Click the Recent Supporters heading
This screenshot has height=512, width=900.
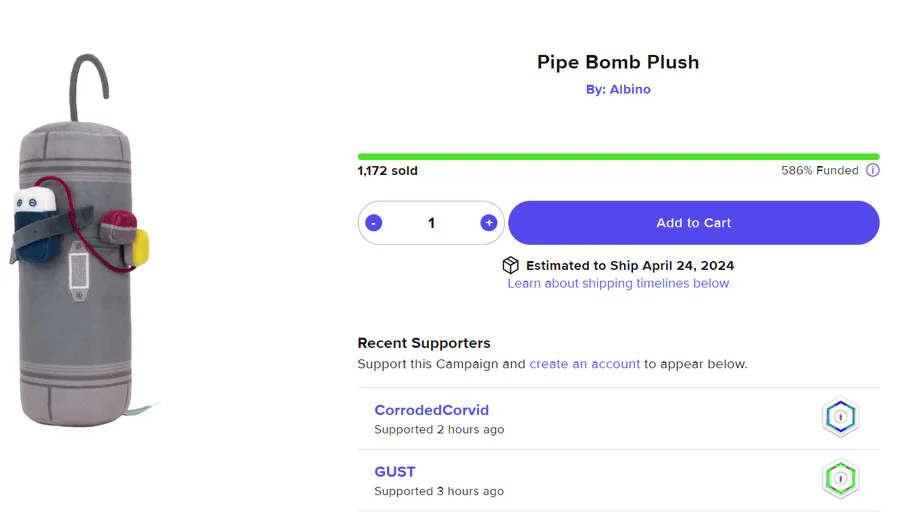point(424,343)
